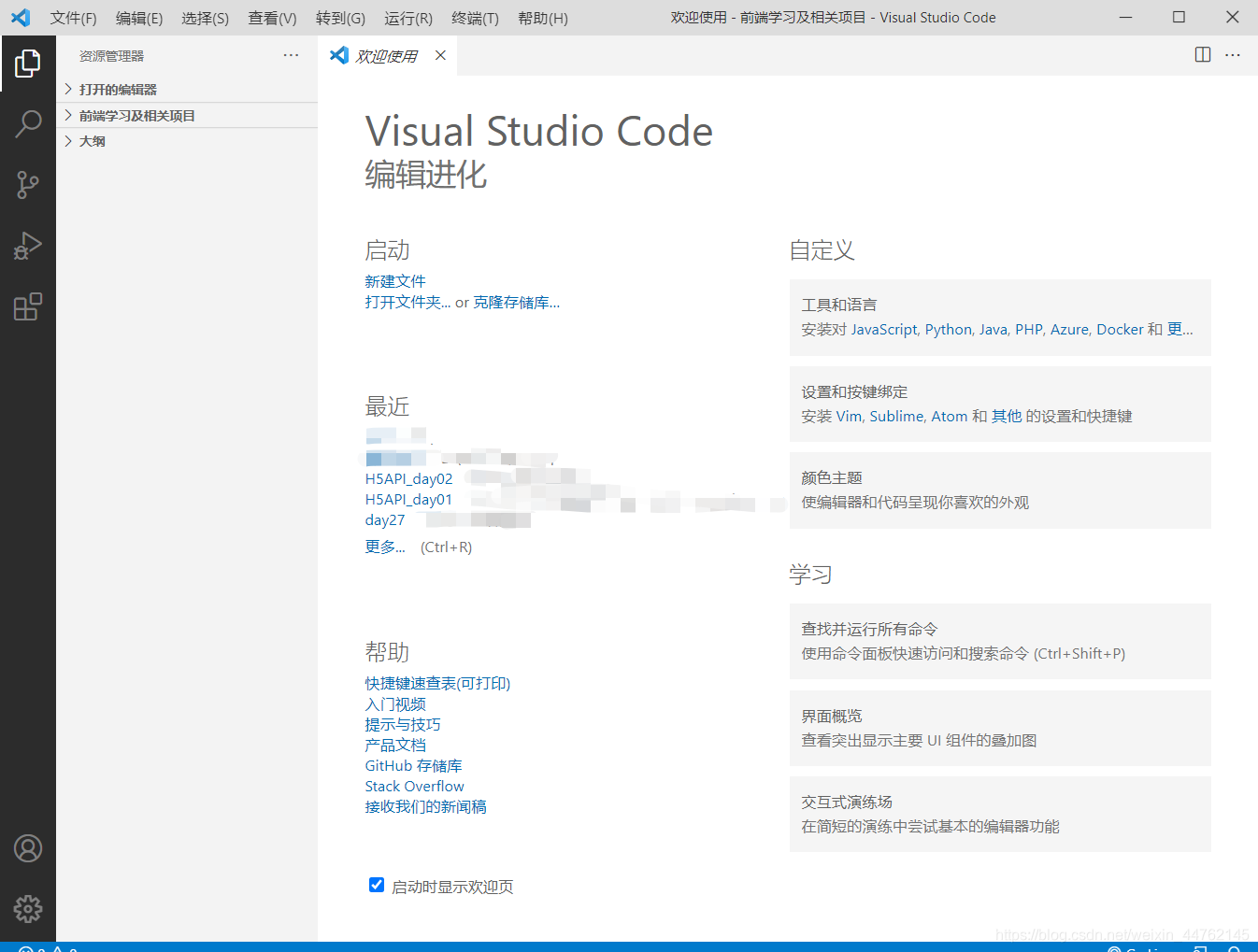1258x952 pixels.
Task: Expand the 前端学习及相关项目 folder section
Action: (187, 116)
